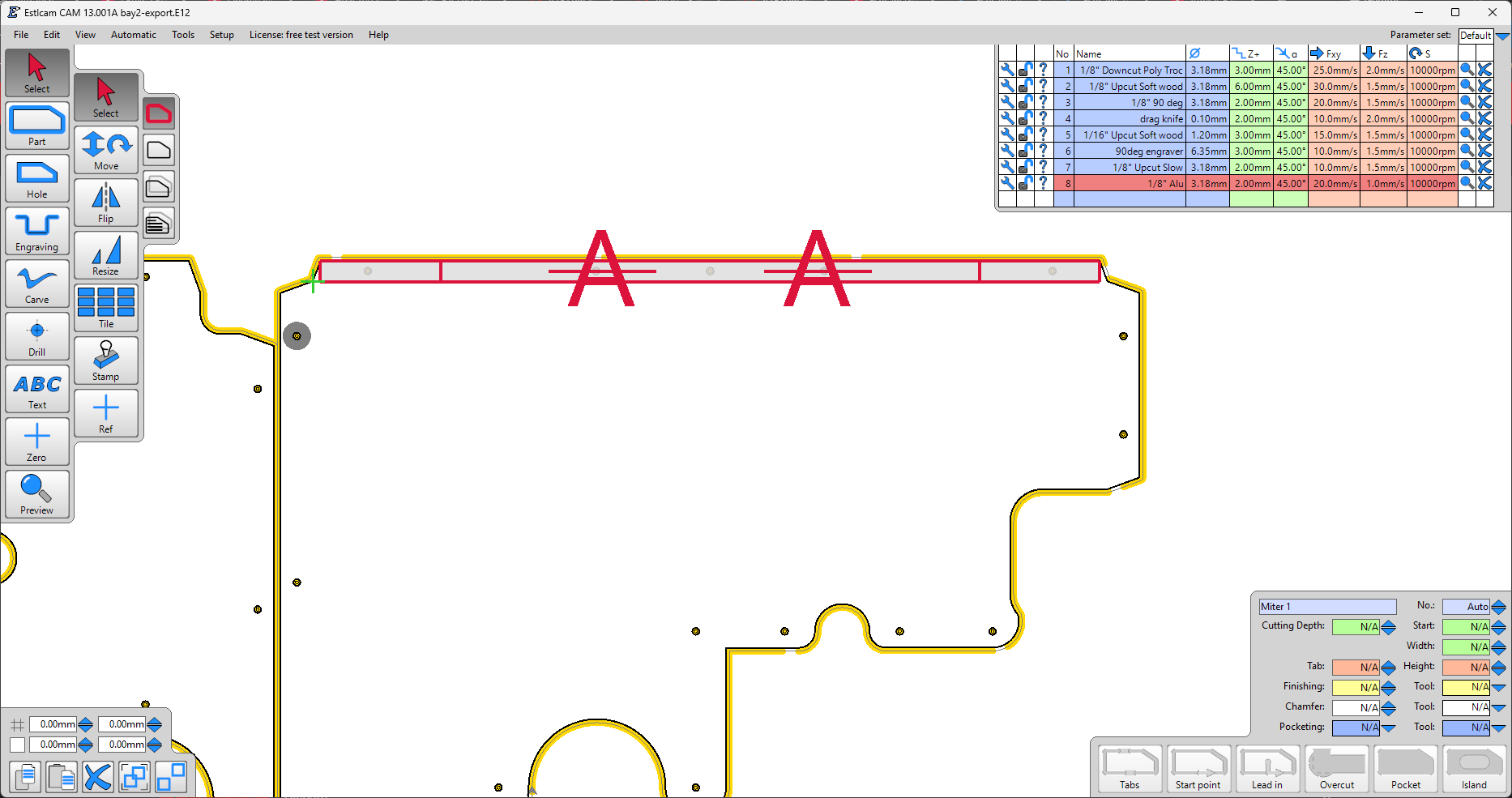
Task: Check the empty box beside the grid fields
Action: [17, 745]
